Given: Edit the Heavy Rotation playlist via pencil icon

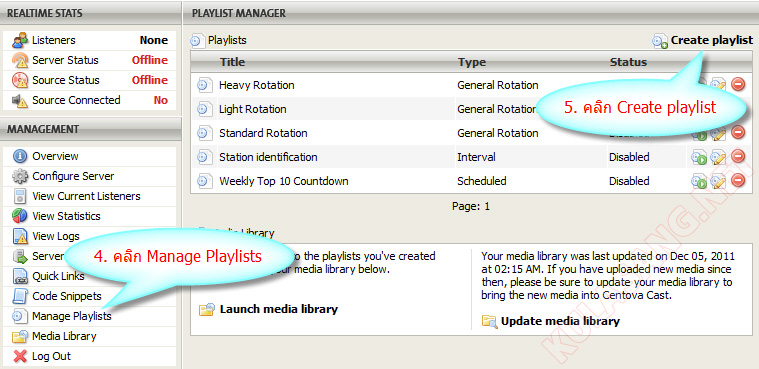Looking at the screenshot, I should (x=718, y=84).
